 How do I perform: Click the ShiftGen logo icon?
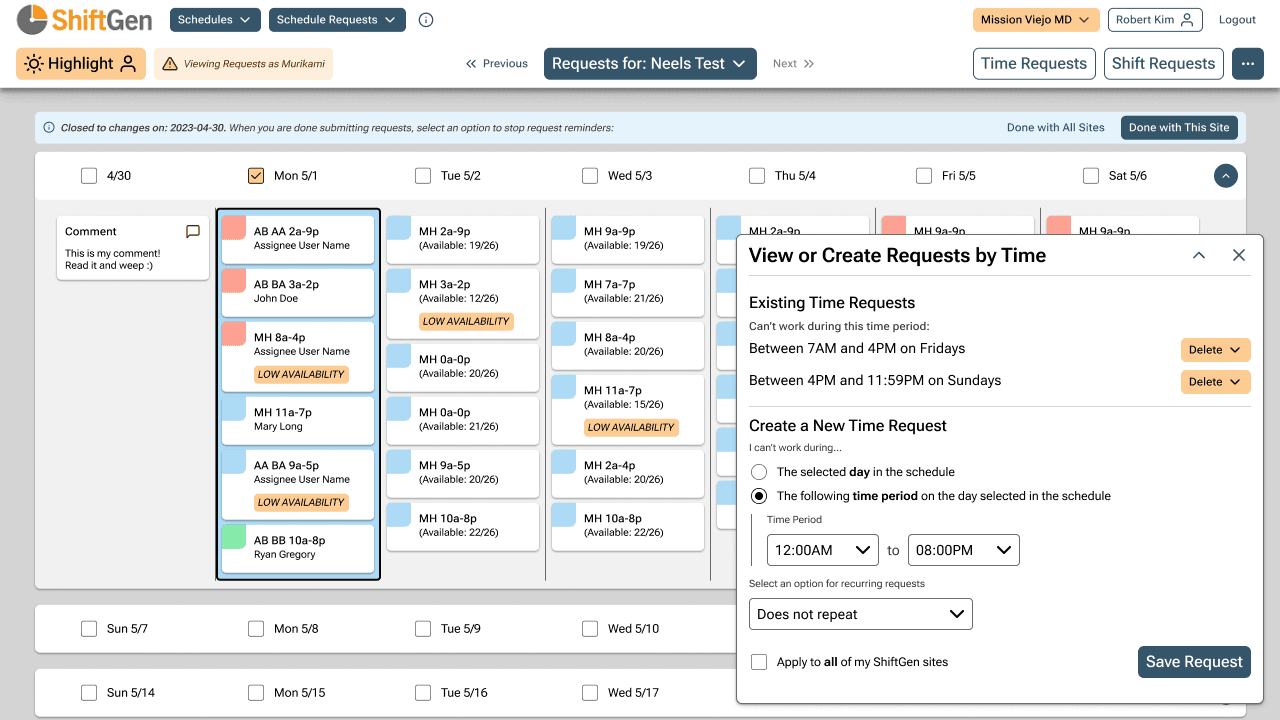32,19
